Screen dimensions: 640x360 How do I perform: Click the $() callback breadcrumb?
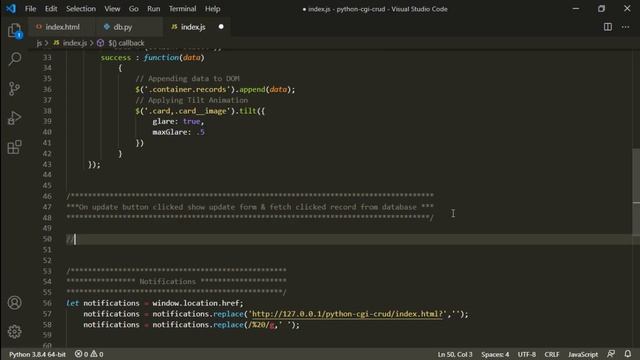pyautogui.click(x=126, y=43)
